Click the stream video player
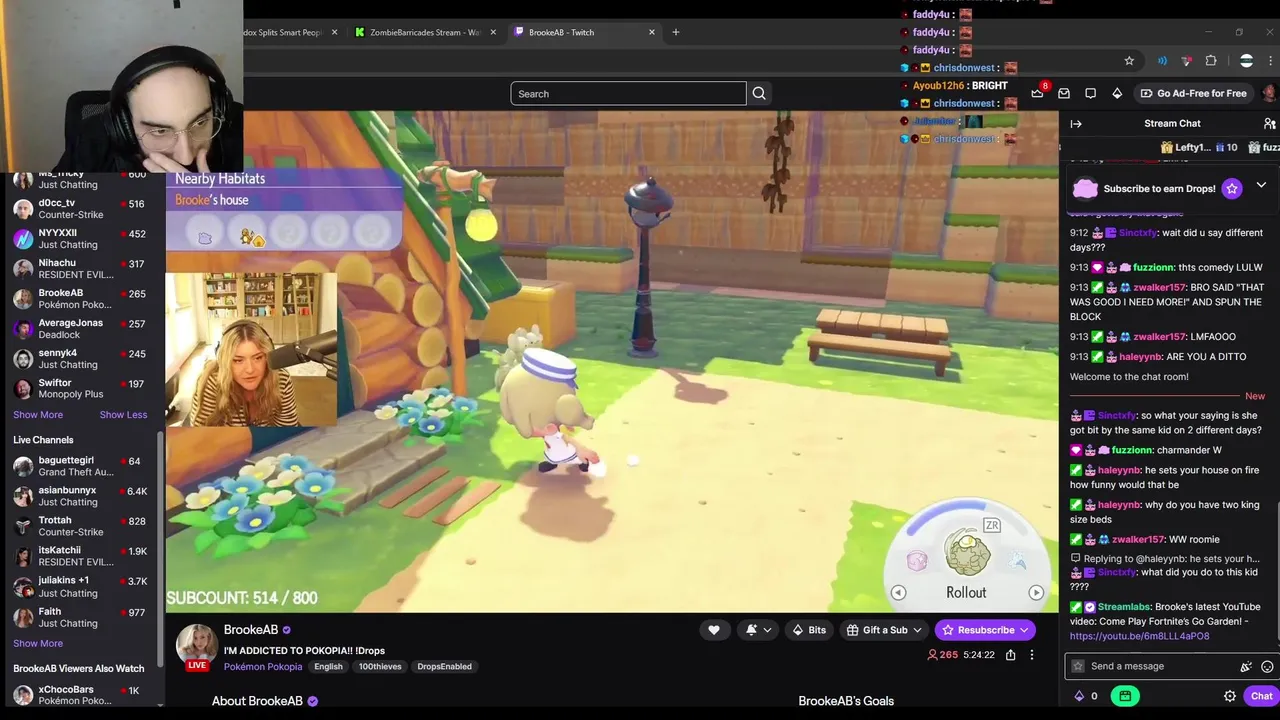Viewport: 1280px width, 720px height. pos(612,362)
